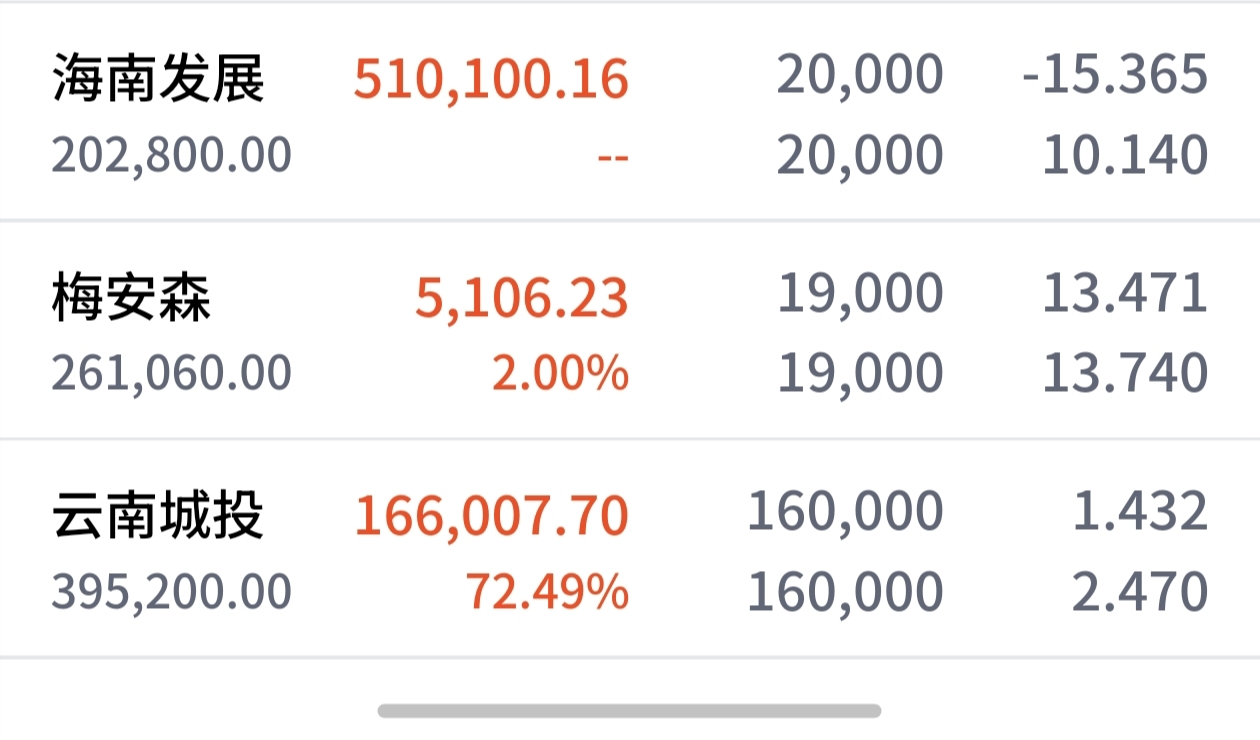
Task: Tap the 2.00% profit percentage
Action: tap(560, 374)
